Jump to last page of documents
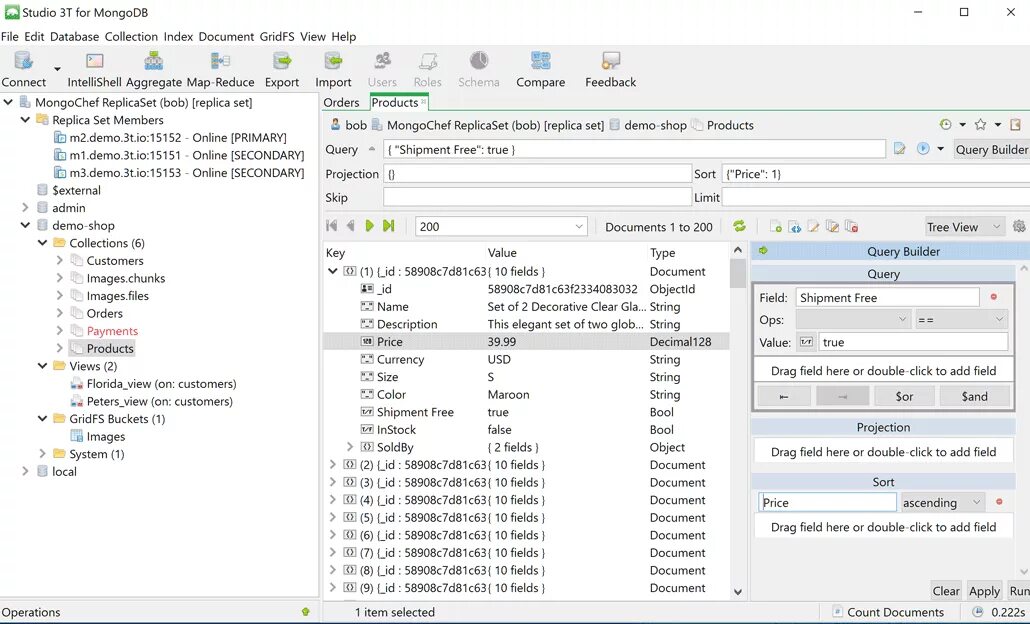The width and height of the screenshot is (1030, 624). click(x=389, y=226)
